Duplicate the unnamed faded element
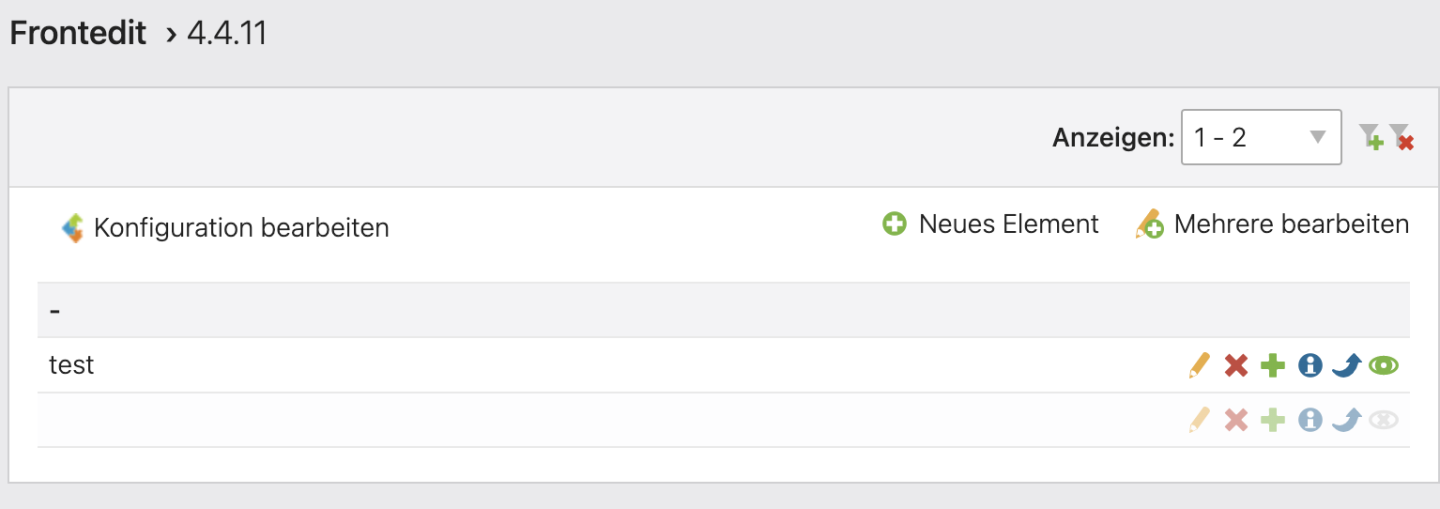 [x=1272, y=420]
